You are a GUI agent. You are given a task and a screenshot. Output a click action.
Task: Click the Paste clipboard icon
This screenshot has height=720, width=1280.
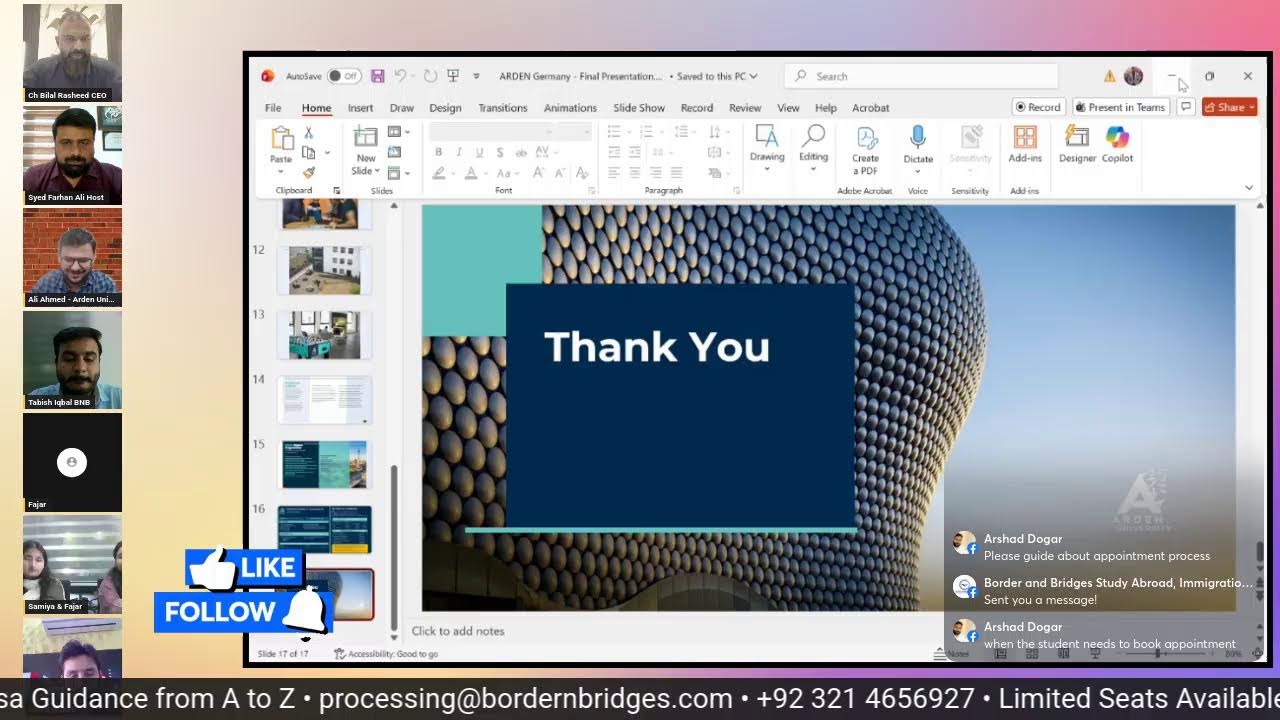pyautogui.click(x=281, y=138)
